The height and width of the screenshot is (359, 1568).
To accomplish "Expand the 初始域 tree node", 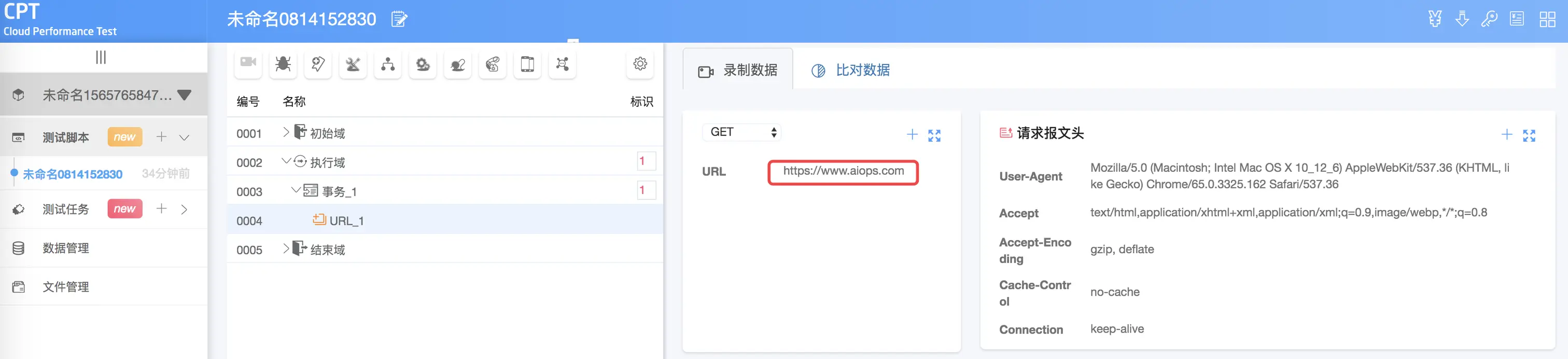I will click(286, 132).
